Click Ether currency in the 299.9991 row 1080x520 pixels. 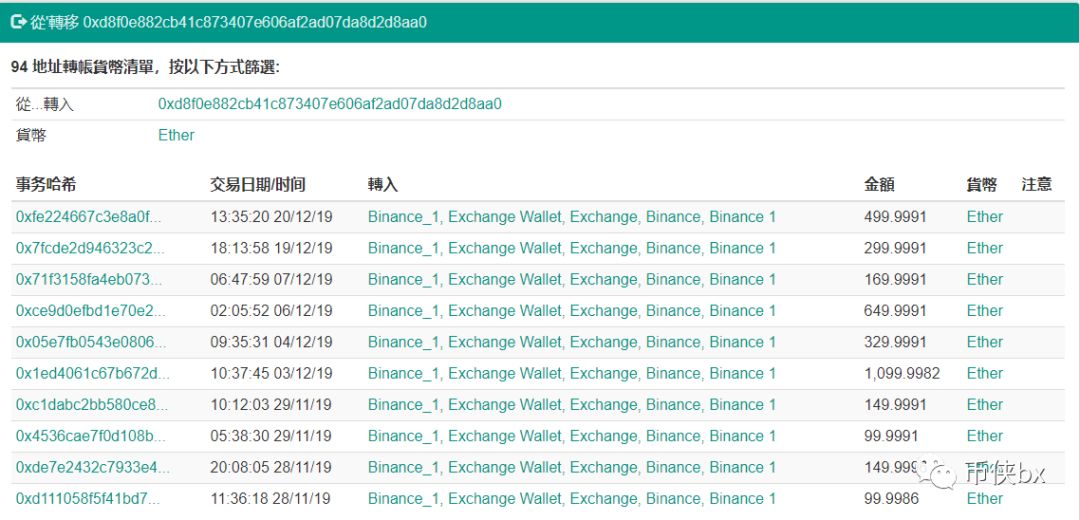985,248
